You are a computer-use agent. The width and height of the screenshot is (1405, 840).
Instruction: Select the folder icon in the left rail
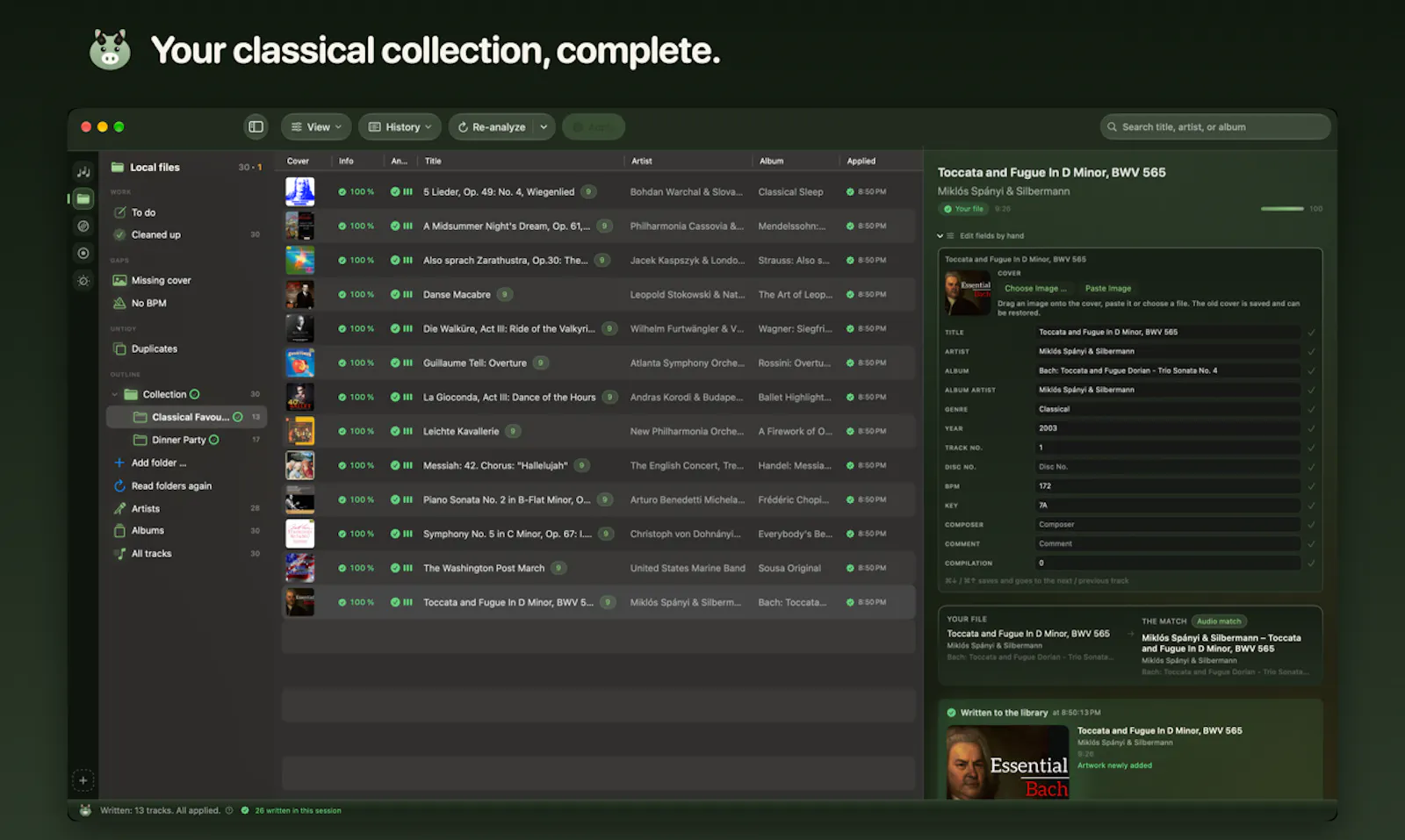click(83, 198)
